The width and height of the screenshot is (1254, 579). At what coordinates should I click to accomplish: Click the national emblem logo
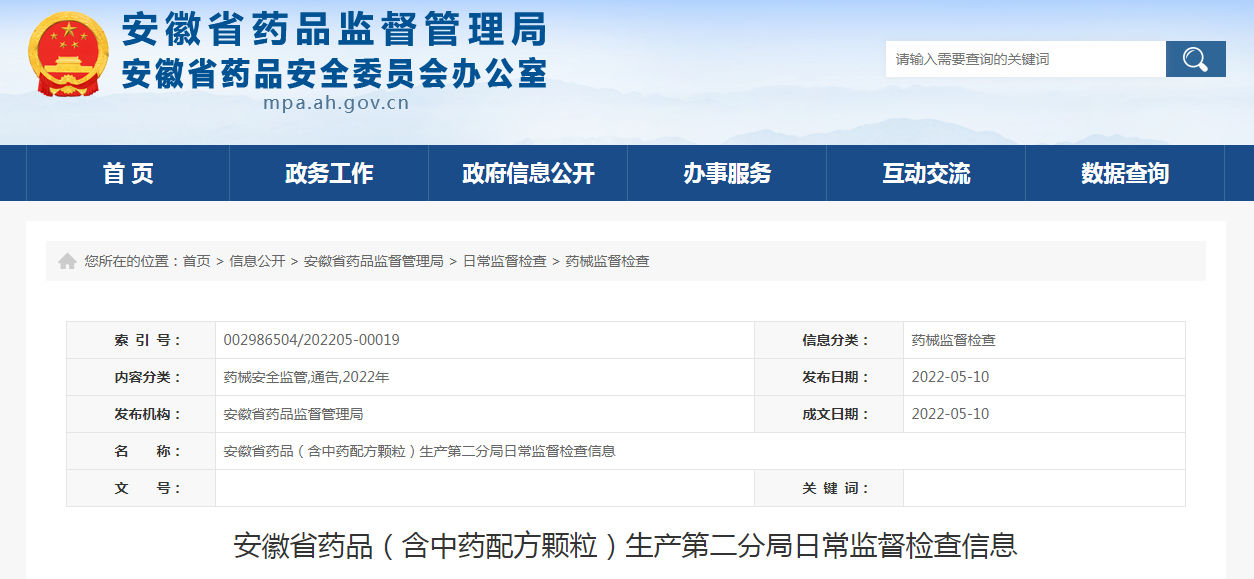(69, 54)
